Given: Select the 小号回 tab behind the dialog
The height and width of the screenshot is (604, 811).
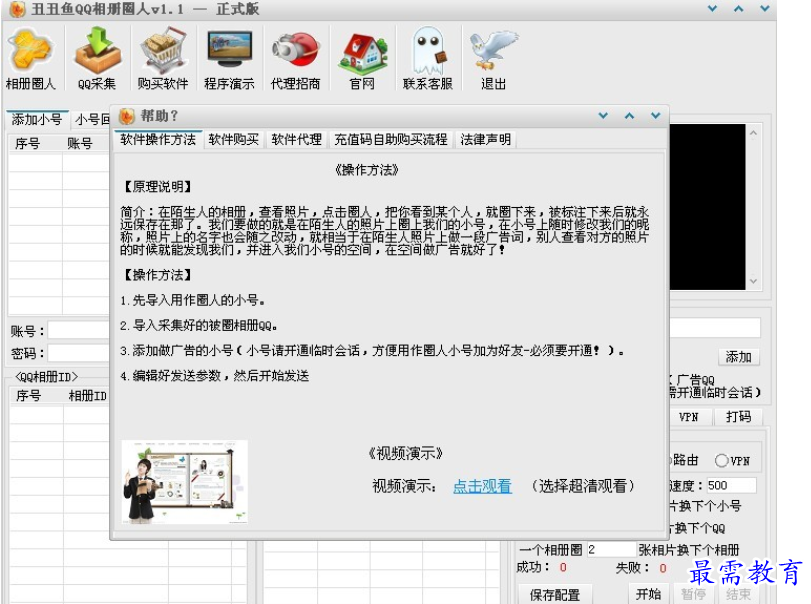Looking at the screenshot, I should 92,119.
